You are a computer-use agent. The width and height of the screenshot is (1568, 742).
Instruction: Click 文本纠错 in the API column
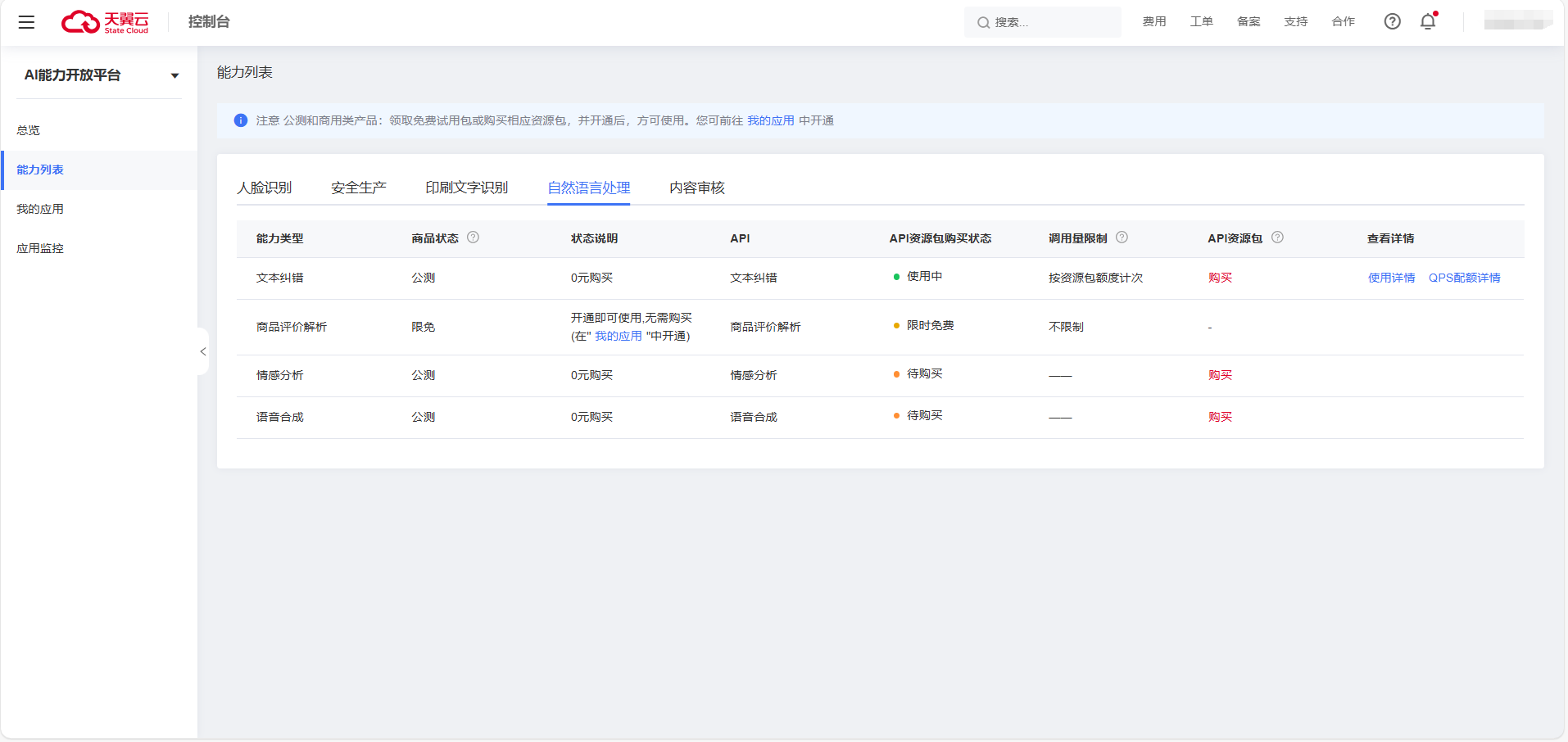click(x=754, y=278)
